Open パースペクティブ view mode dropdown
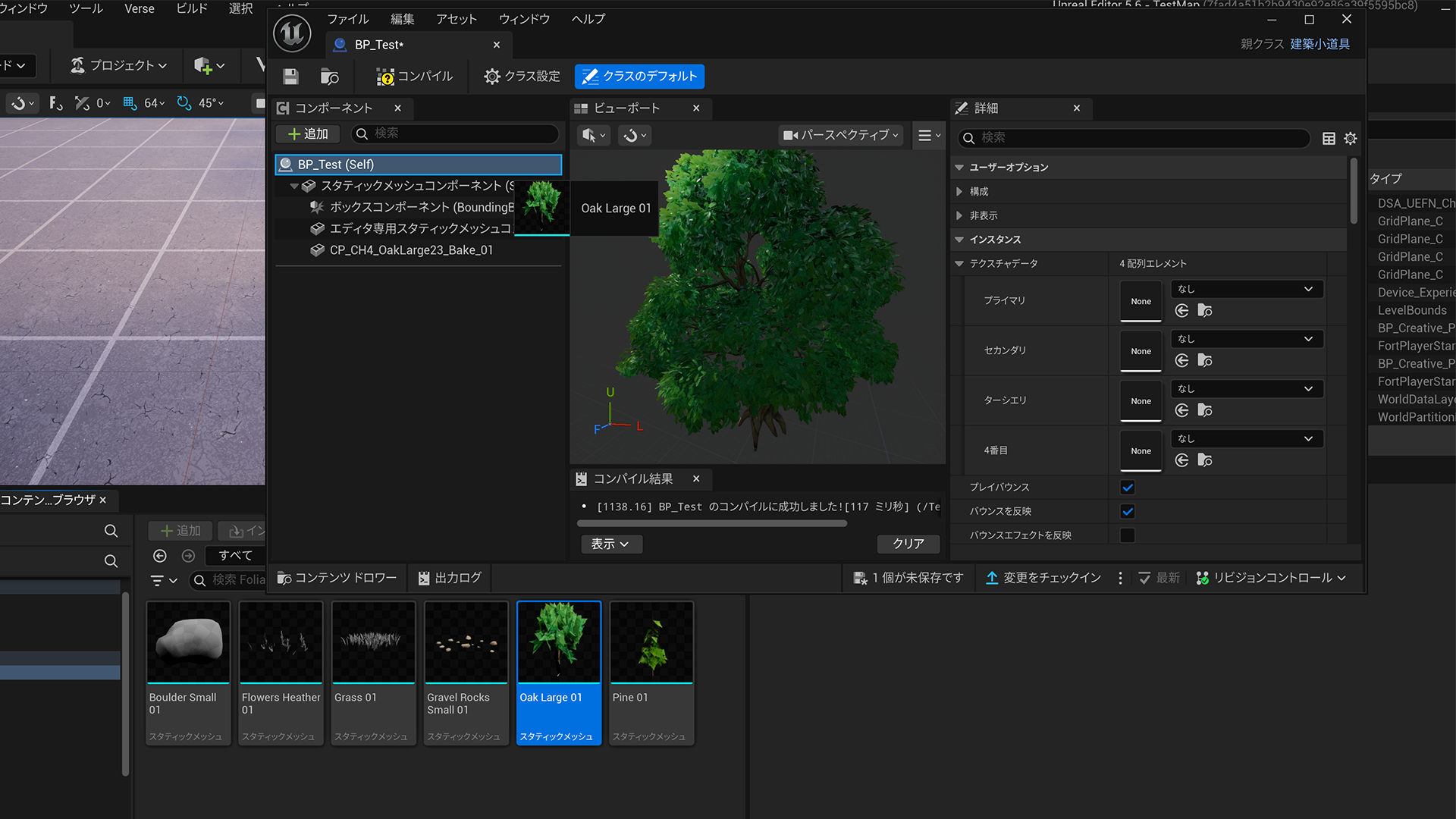This screenshot has height=819, width=1456. click(x=841, y=135)
